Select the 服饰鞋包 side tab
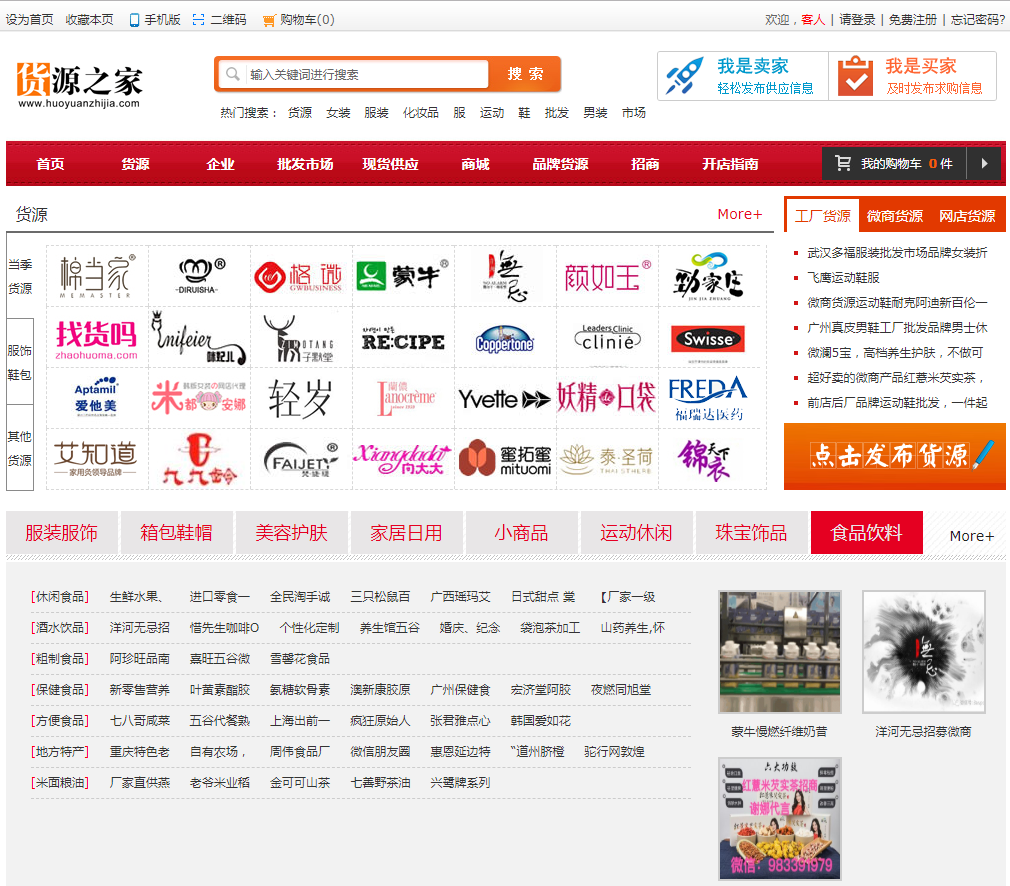1010x886 pixels. pyautogui.click(x=20, y=362)
